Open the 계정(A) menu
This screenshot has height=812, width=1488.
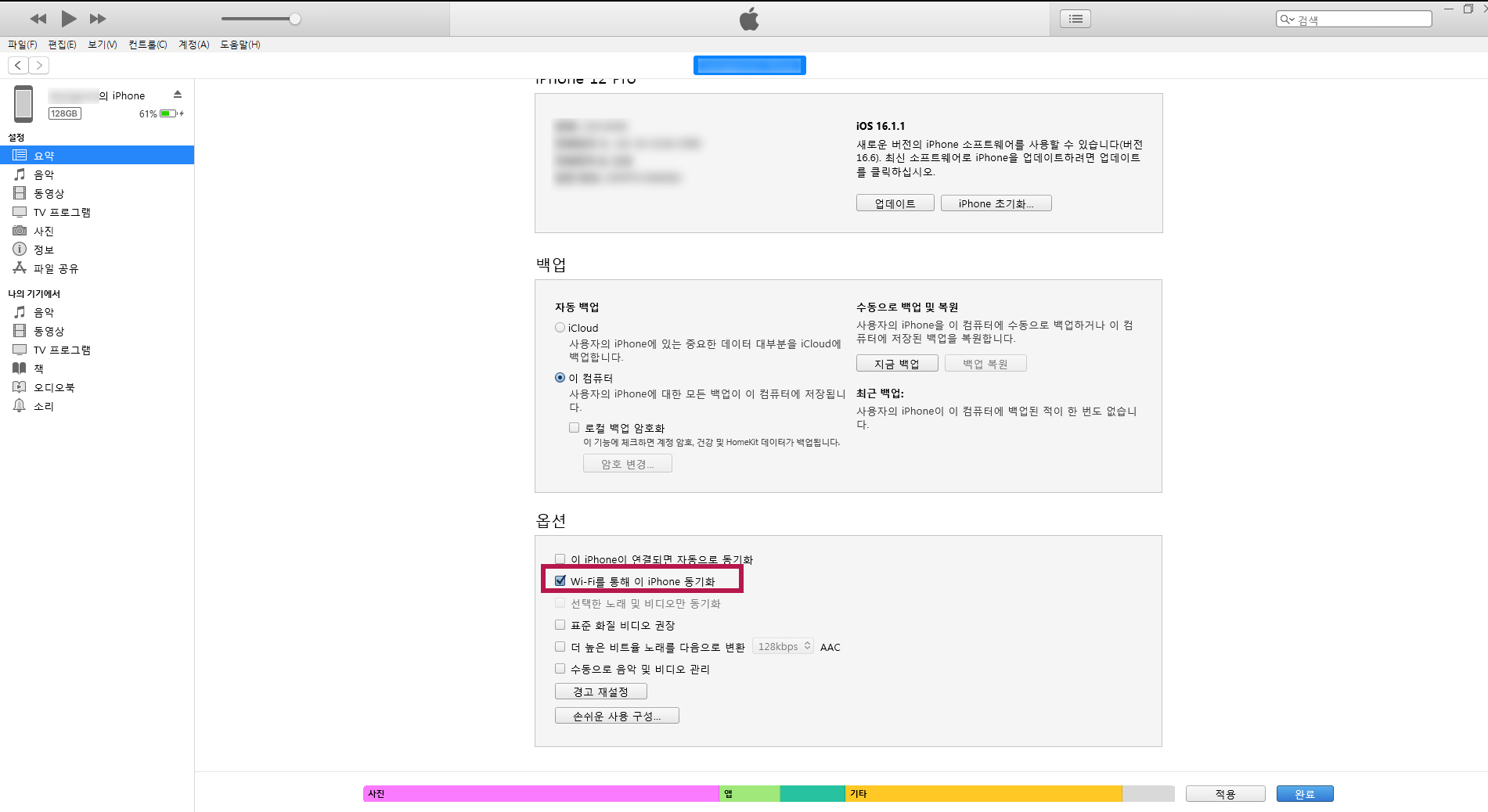193,45
